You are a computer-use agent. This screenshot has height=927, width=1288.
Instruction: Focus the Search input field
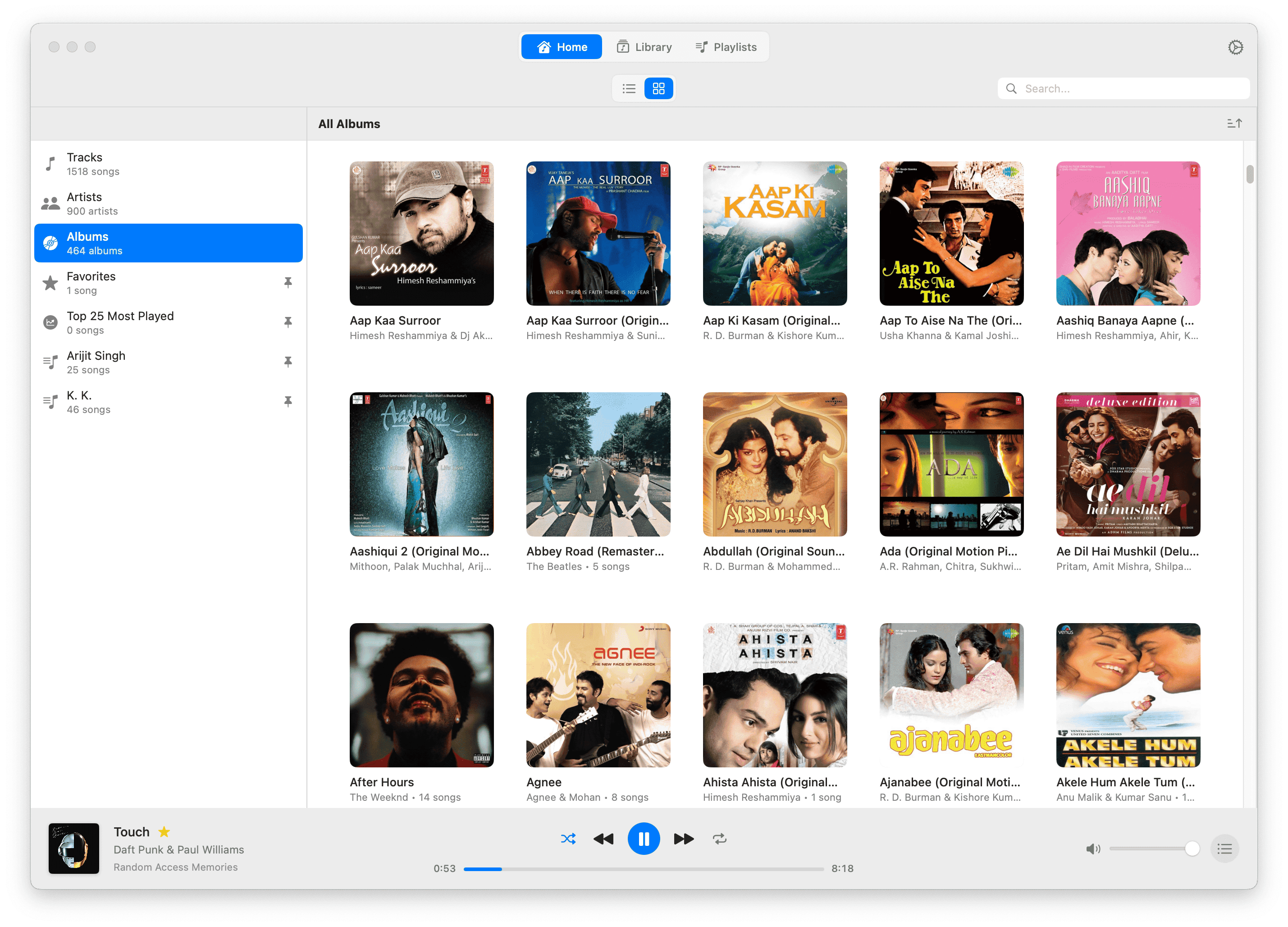(x=1124, y=89)
